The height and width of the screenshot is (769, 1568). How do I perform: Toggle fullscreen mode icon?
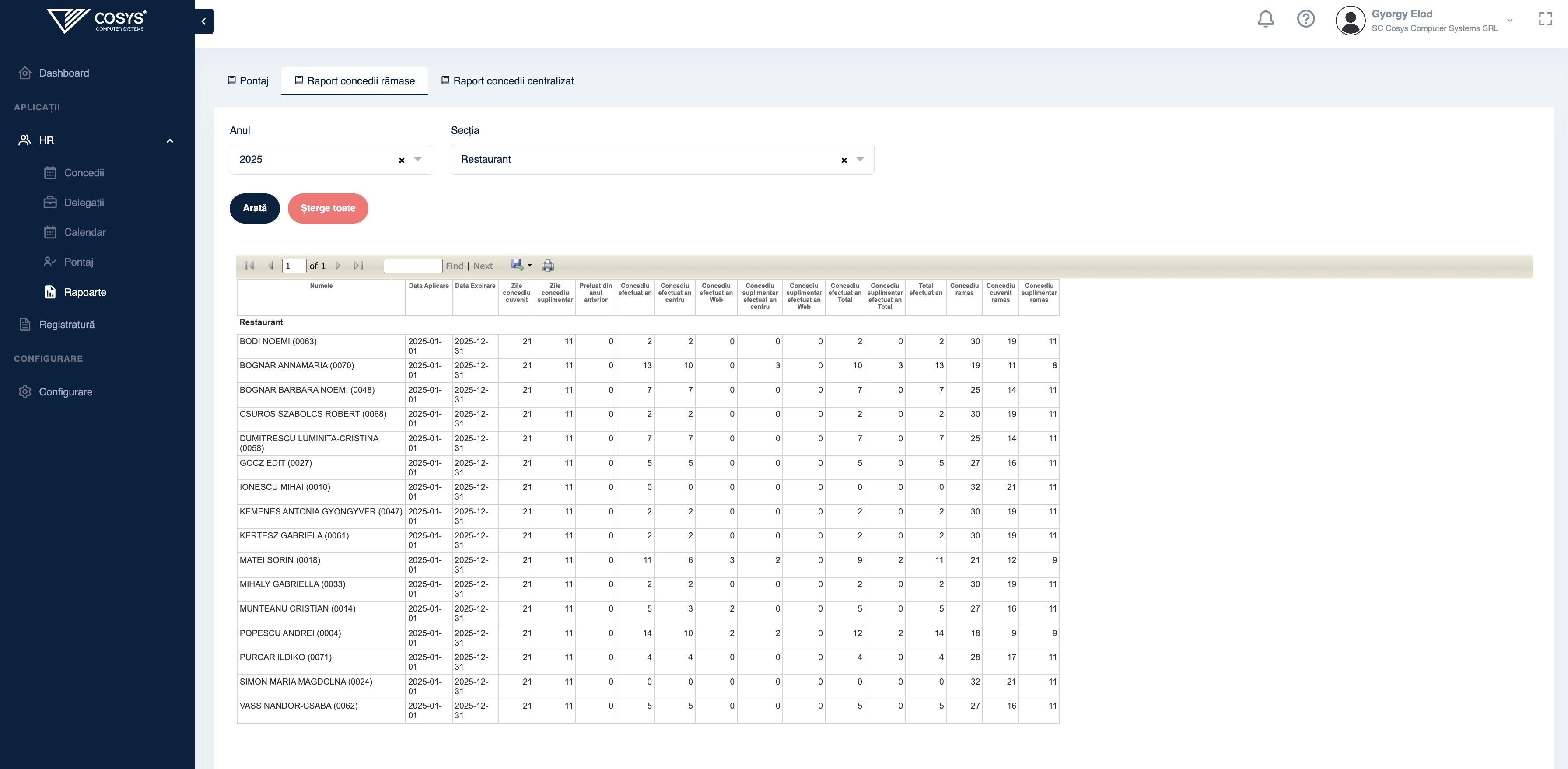(1545, 19)
